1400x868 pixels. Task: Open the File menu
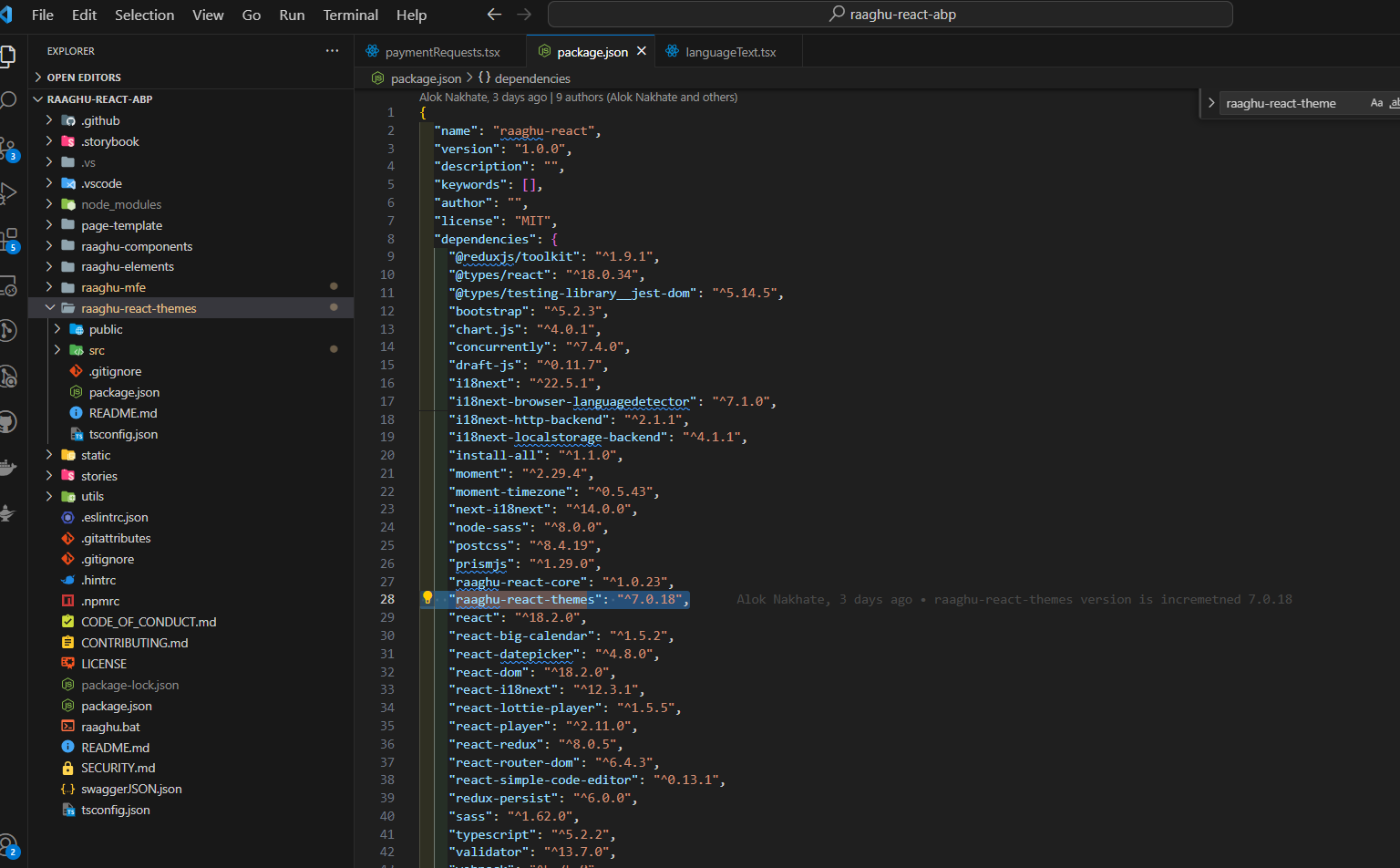coord(42,15)
